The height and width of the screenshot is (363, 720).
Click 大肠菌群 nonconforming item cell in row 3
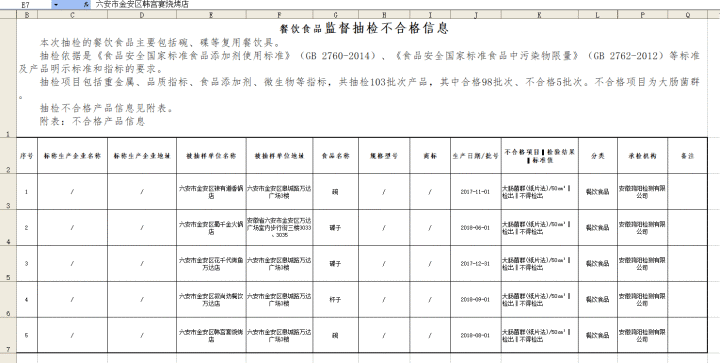click(540, 192)
